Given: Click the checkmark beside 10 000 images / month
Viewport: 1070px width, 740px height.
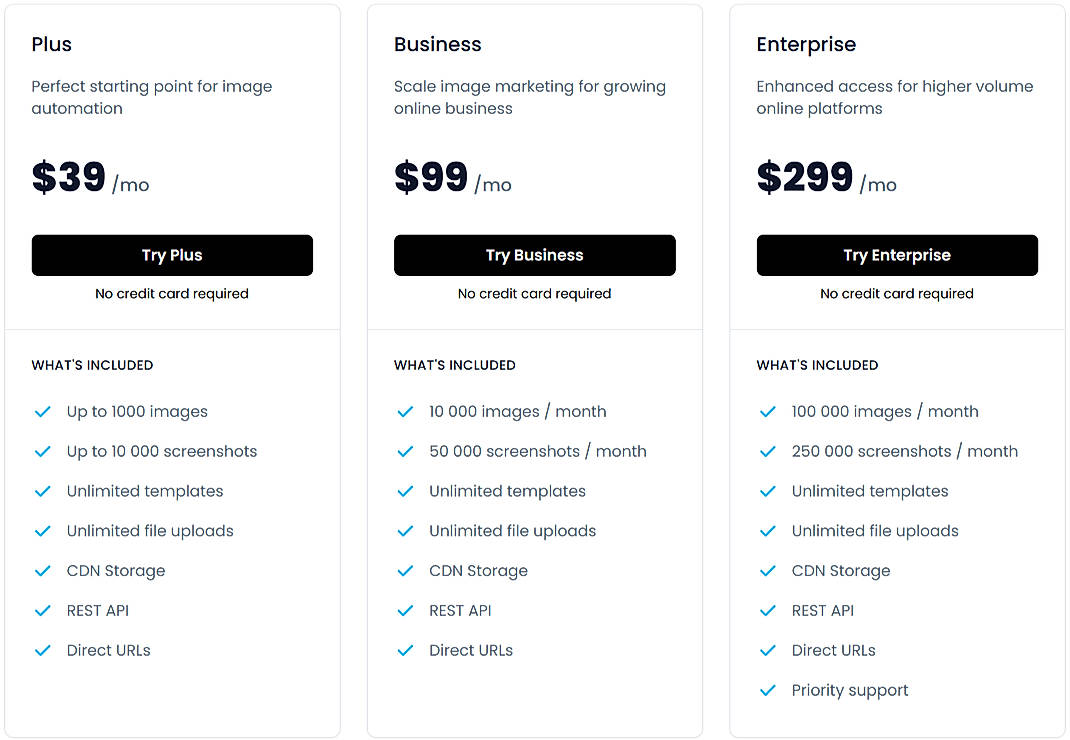Looking at the screenshot, I should pos(406,411).
